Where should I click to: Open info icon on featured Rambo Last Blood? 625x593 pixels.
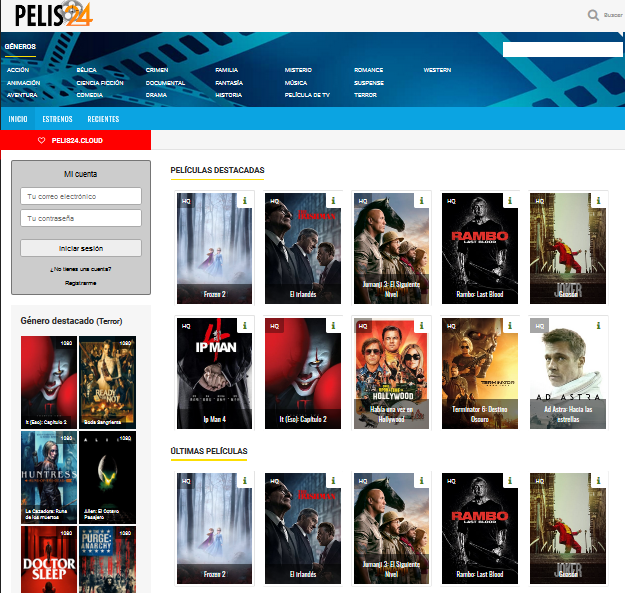[510, 200]
